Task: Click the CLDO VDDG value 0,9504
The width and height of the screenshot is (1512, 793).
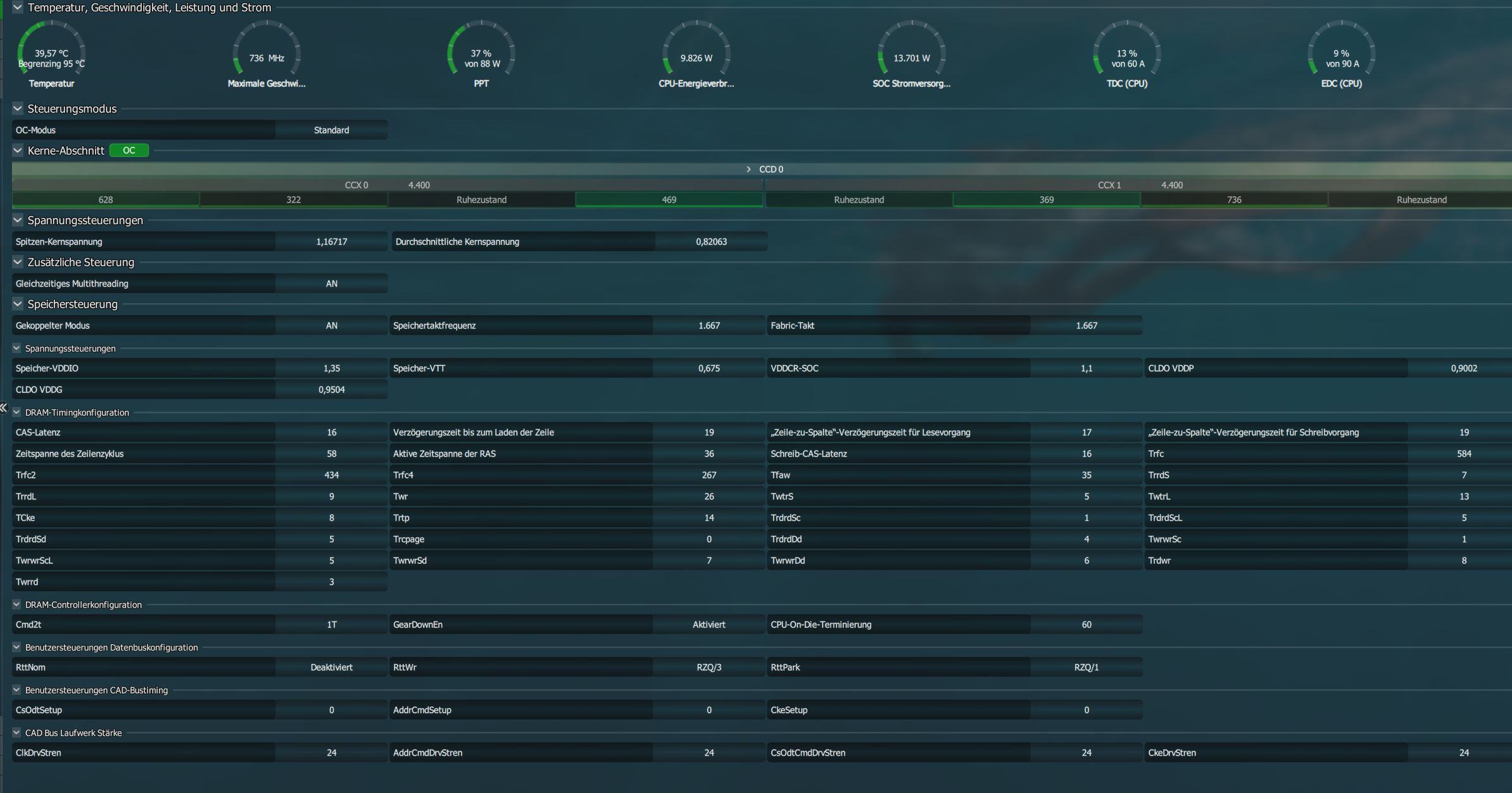Action: (331, 390)
